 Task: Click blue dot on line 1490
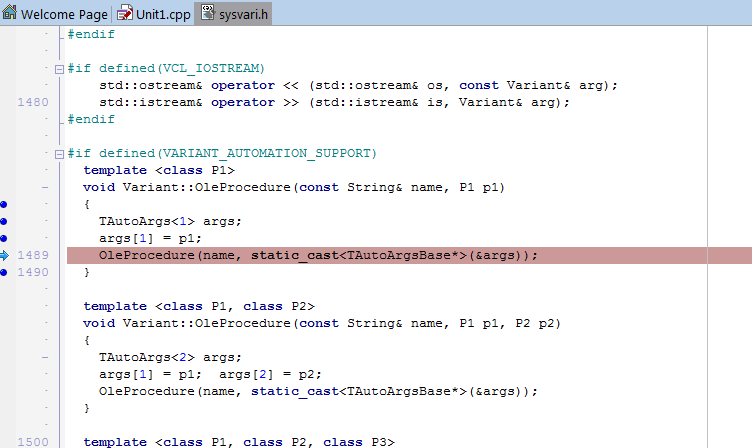[x=5, y=272]
